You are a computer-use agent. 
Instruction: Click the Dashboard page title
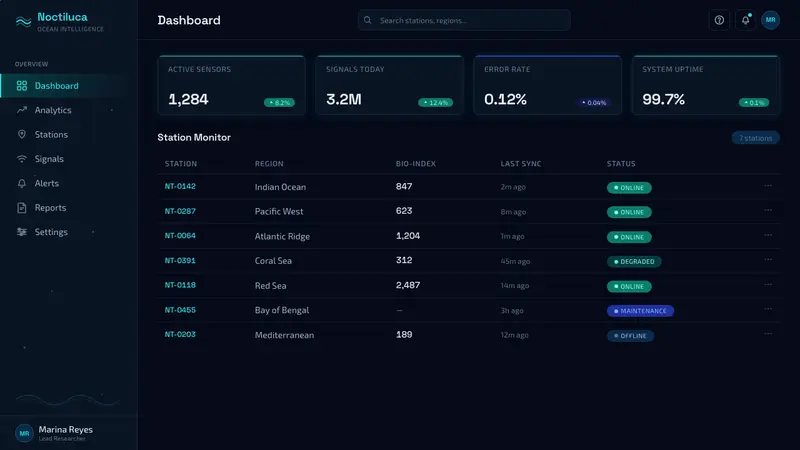189,20
